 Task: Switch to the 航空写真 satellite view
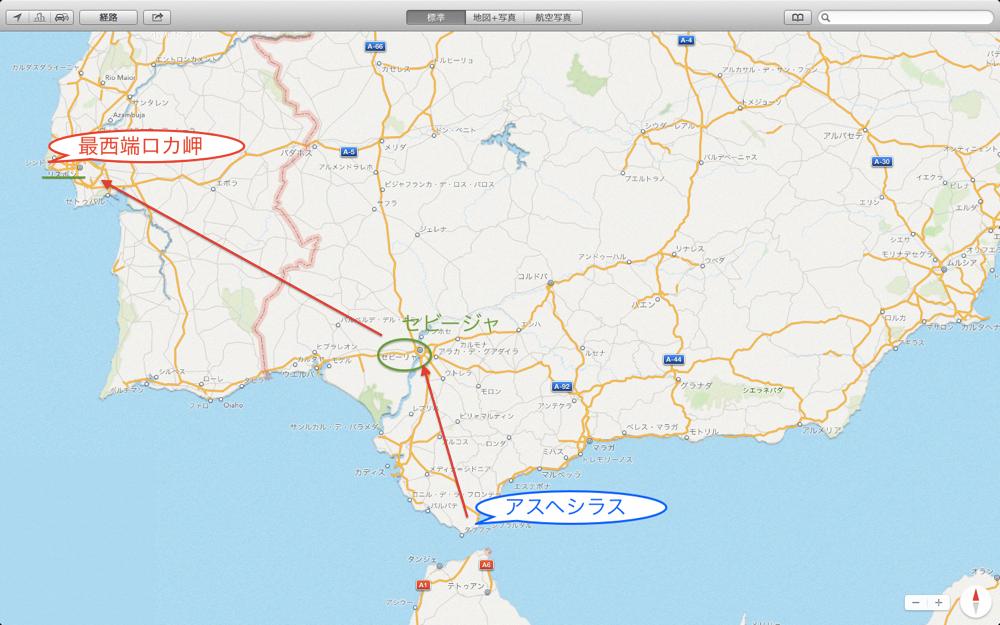[x=553, y=17]
